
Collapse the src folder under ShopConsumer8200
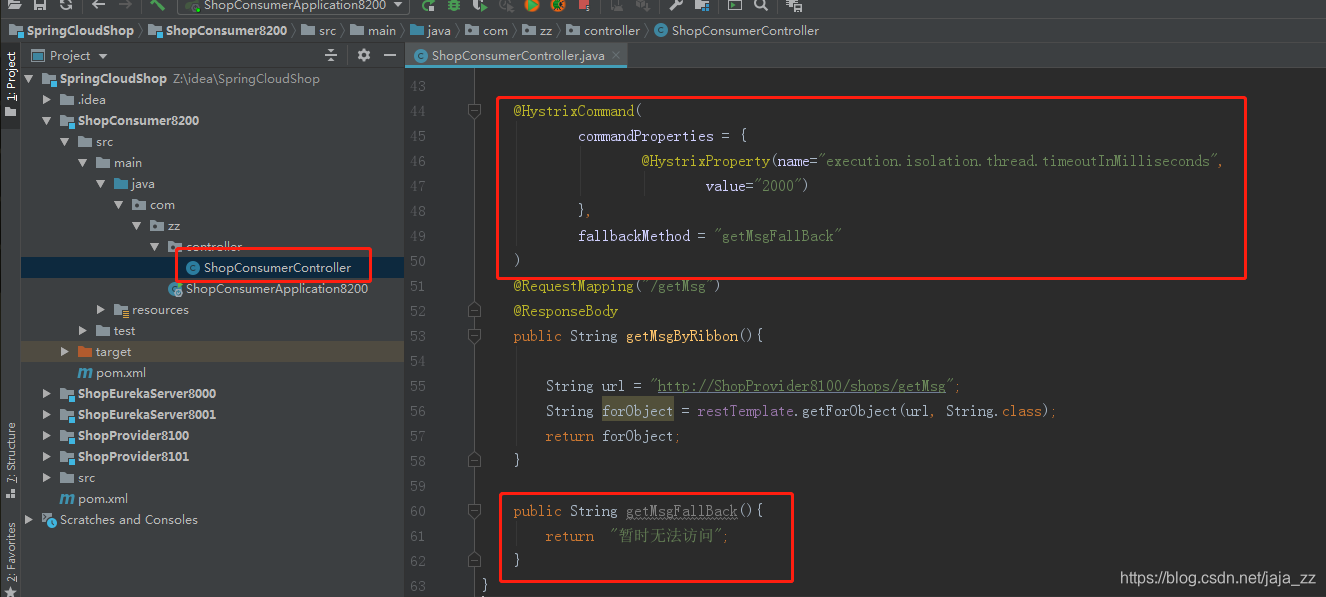(64, 141)
